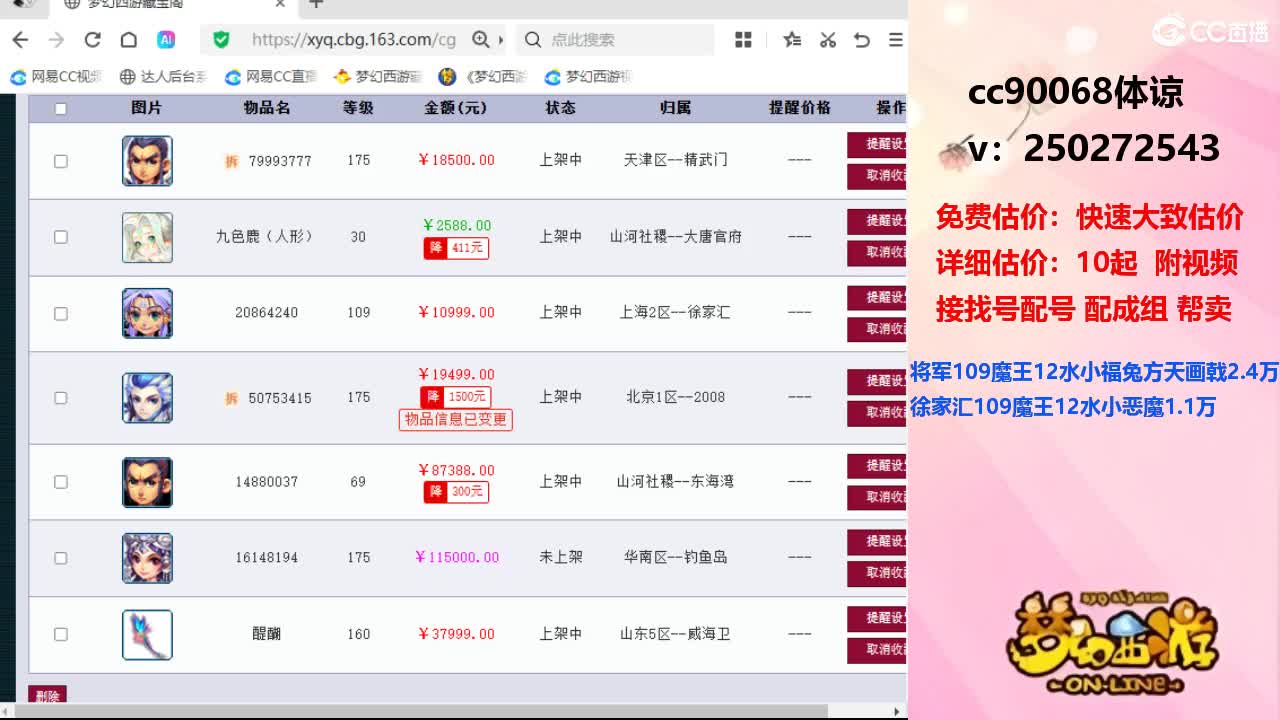Click the 金额(元) column header
The height and width of the screenshot is (720, 1280).
455,108
